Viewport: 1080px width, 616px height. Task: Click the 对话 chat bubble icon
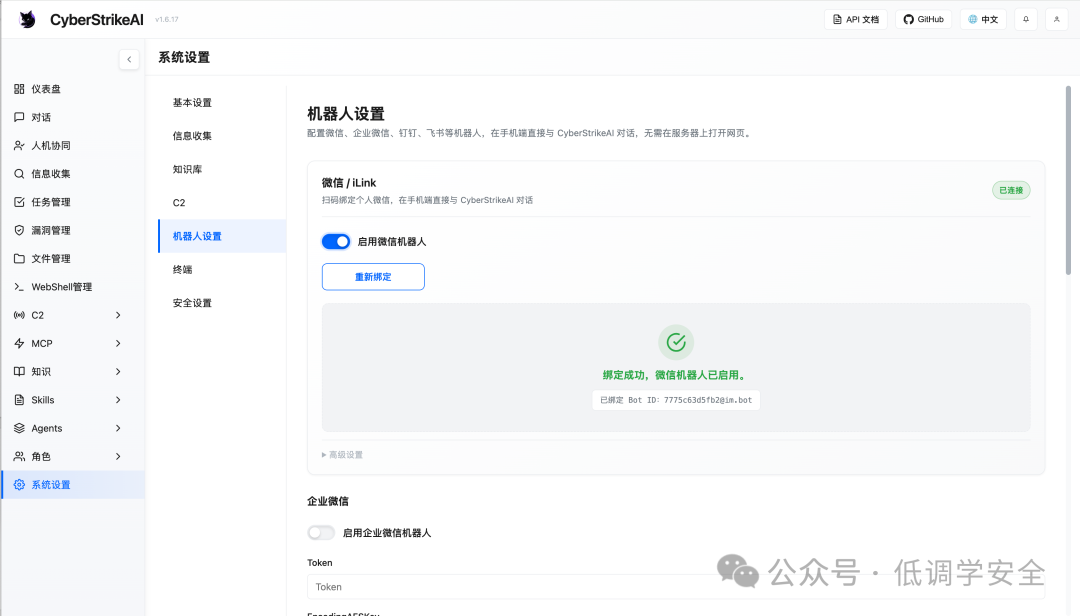coord(19,117)
